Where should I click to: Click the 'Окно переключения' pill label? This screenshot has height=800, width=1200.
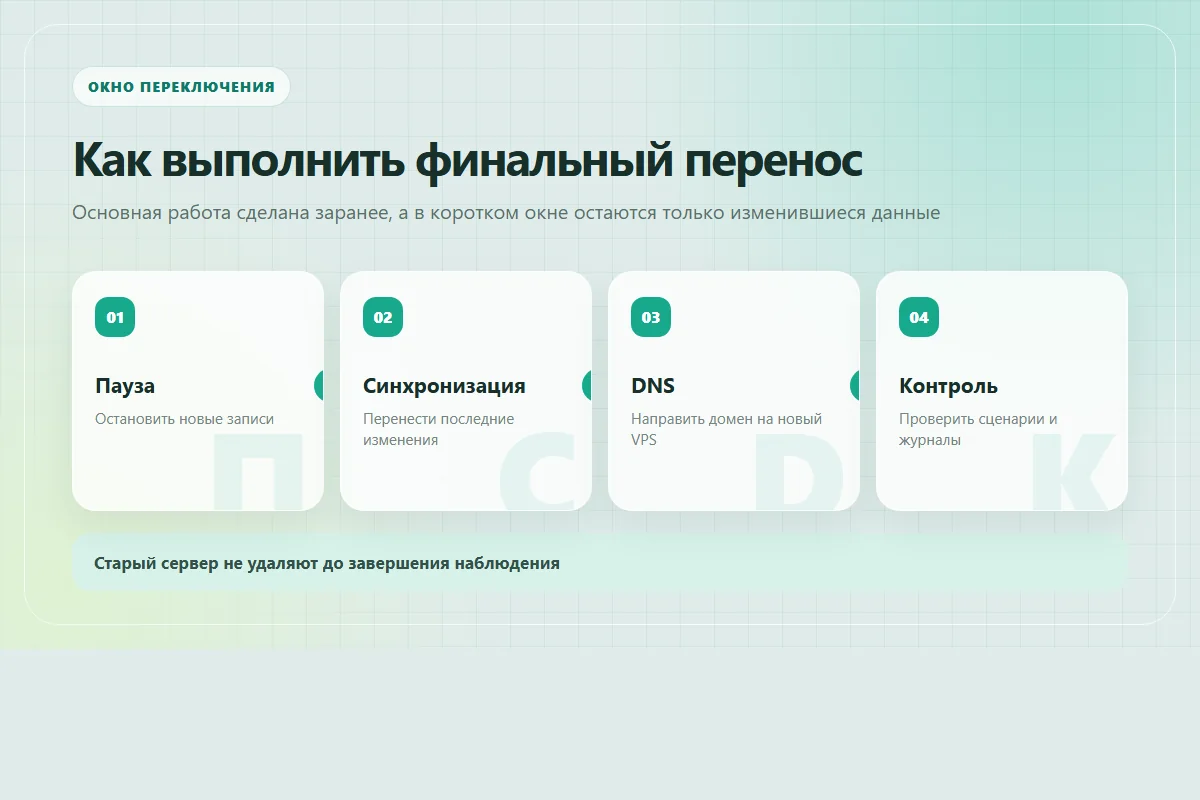(x=181, y=87)
